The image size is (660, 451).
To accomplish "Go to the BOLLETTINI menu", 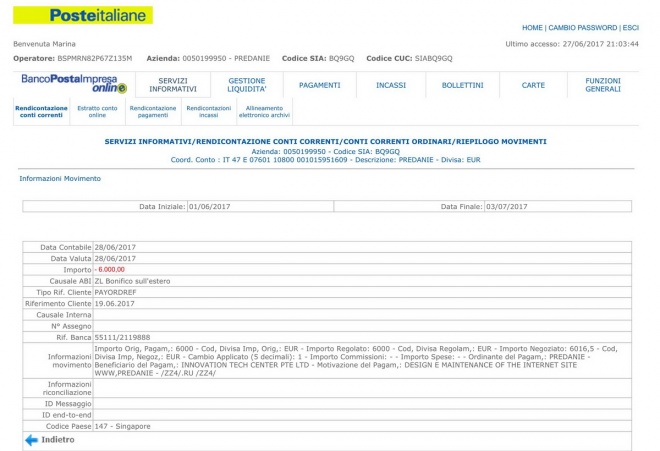I will [462, 85].
